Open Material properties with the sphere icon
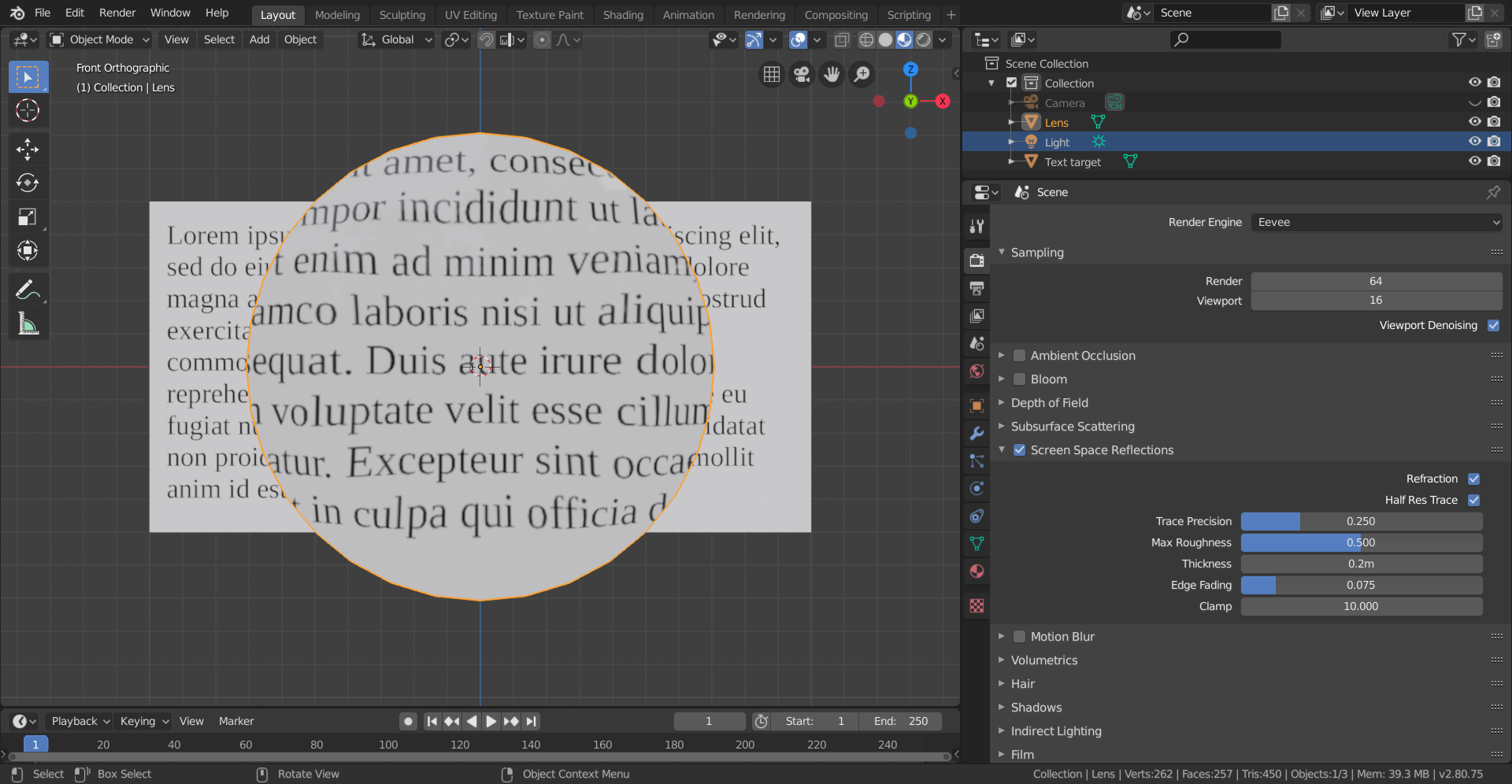Image resolution: width=1512 pixels, height=784 pixels. click(x=976, y=571)
